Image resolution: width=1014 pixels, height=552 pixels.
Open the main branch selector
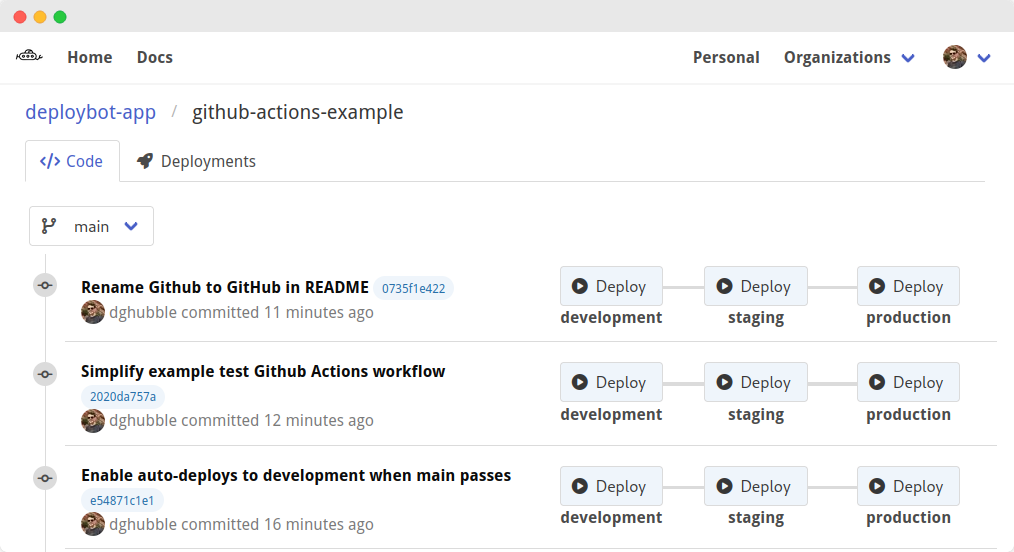(91, 226)
